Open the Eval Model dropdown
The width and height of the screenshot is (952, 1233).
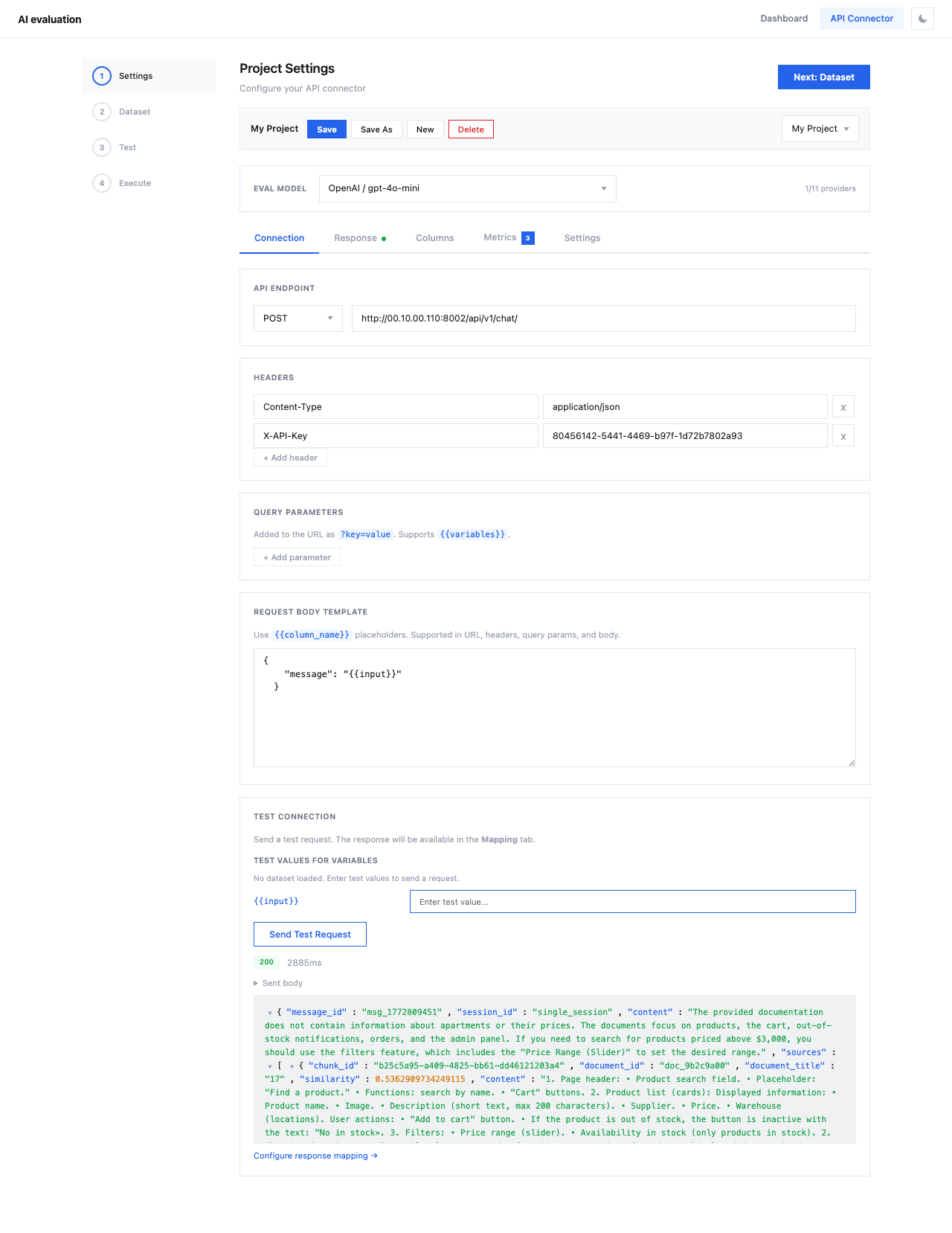[x=467, y=188]
